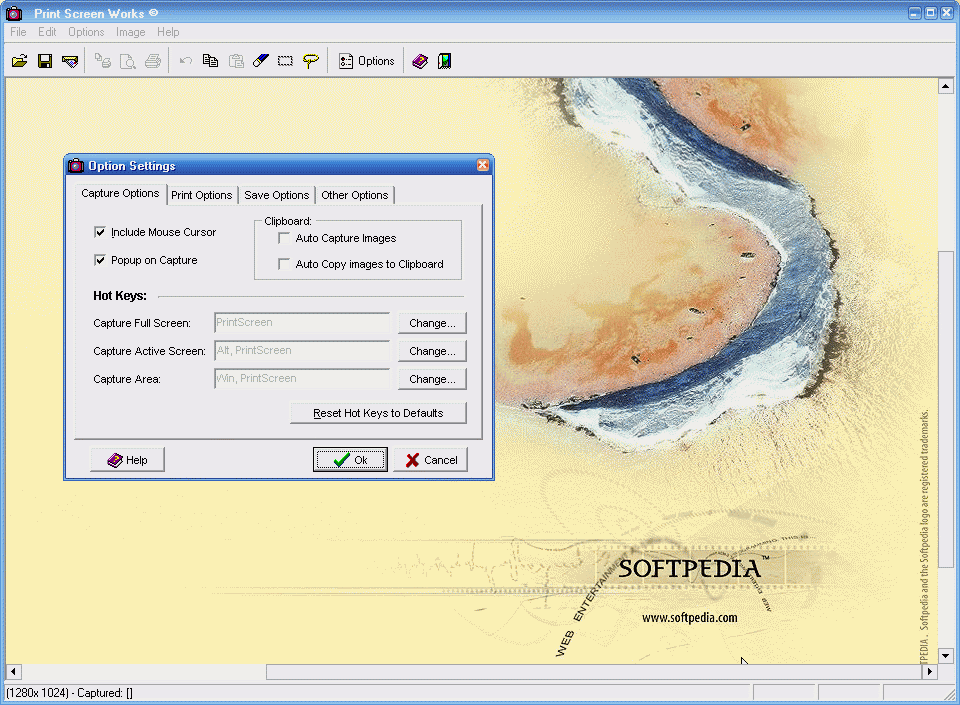
Task: Confirm settings with the Ok button
Action: click(x=350, y=460)
